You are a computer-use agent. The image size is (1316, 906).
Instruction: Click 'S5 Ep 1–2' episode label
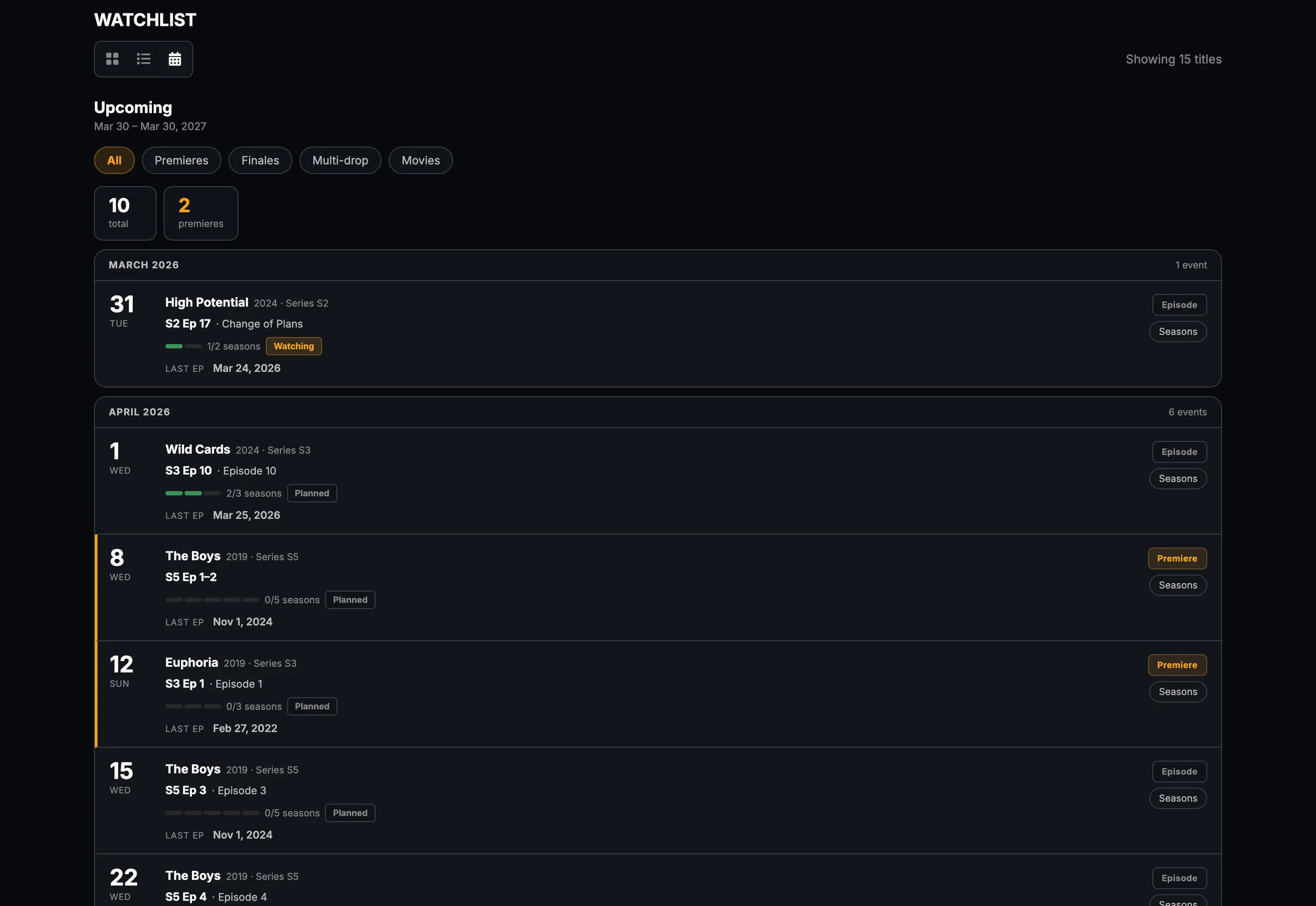(191, 577)
